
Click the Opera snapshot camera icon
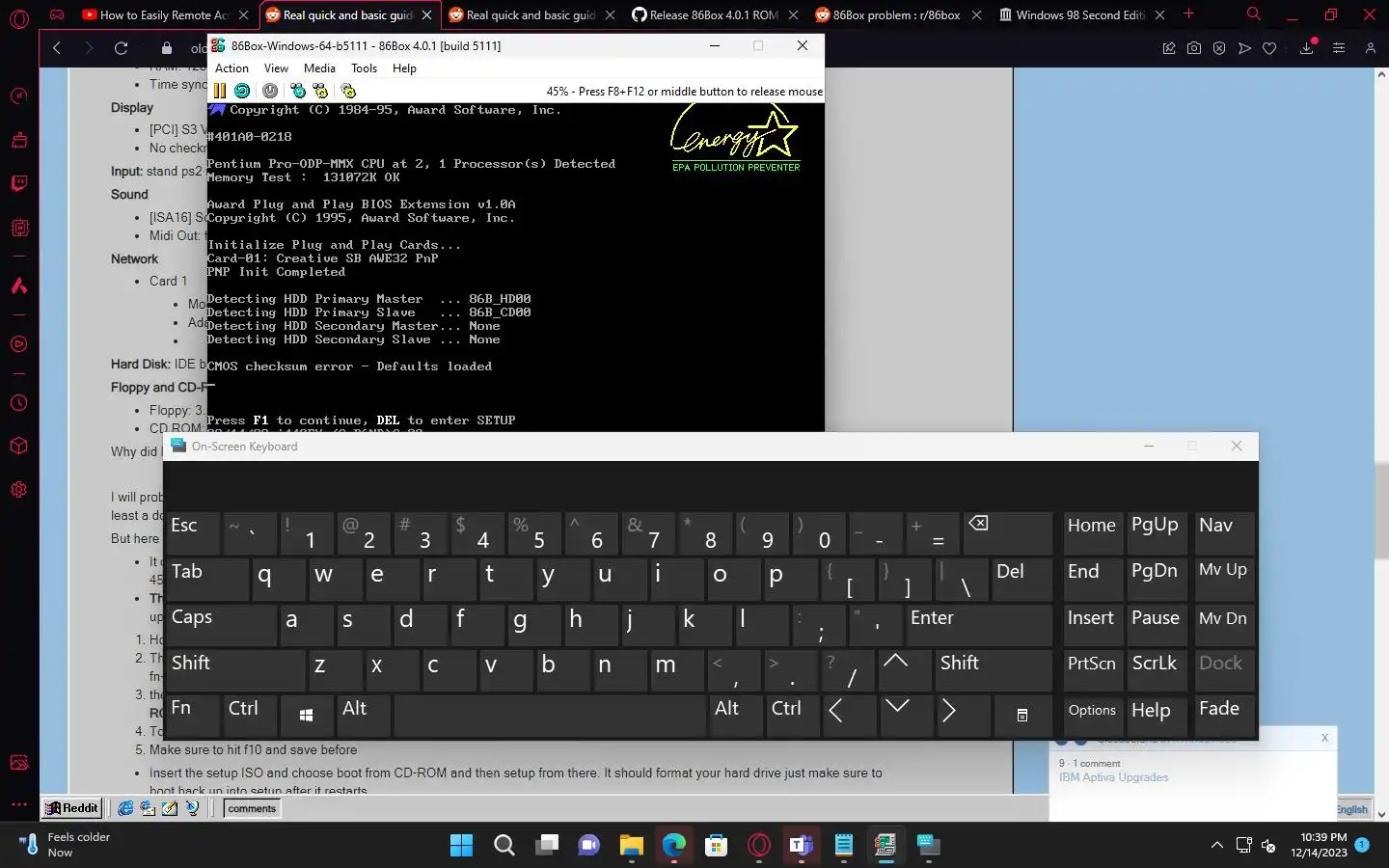[1194, 48]
